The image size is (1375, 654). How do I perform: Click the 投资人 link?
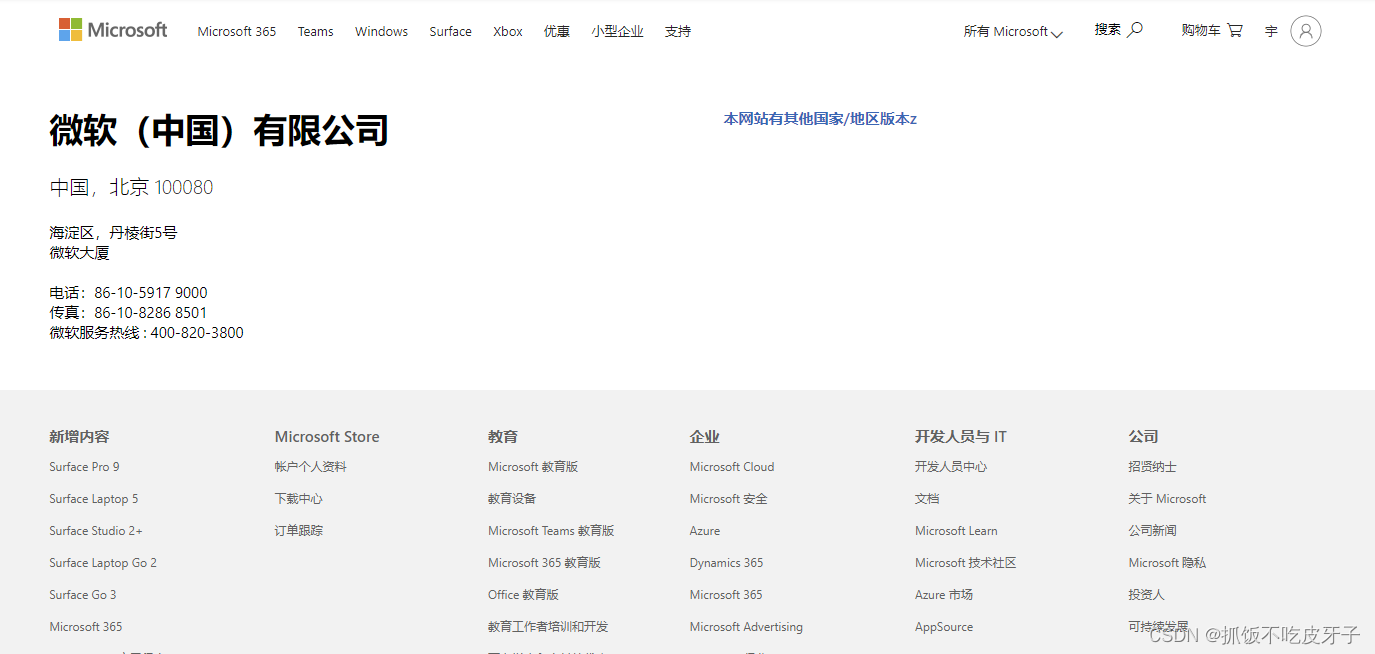pos(1147,595)
